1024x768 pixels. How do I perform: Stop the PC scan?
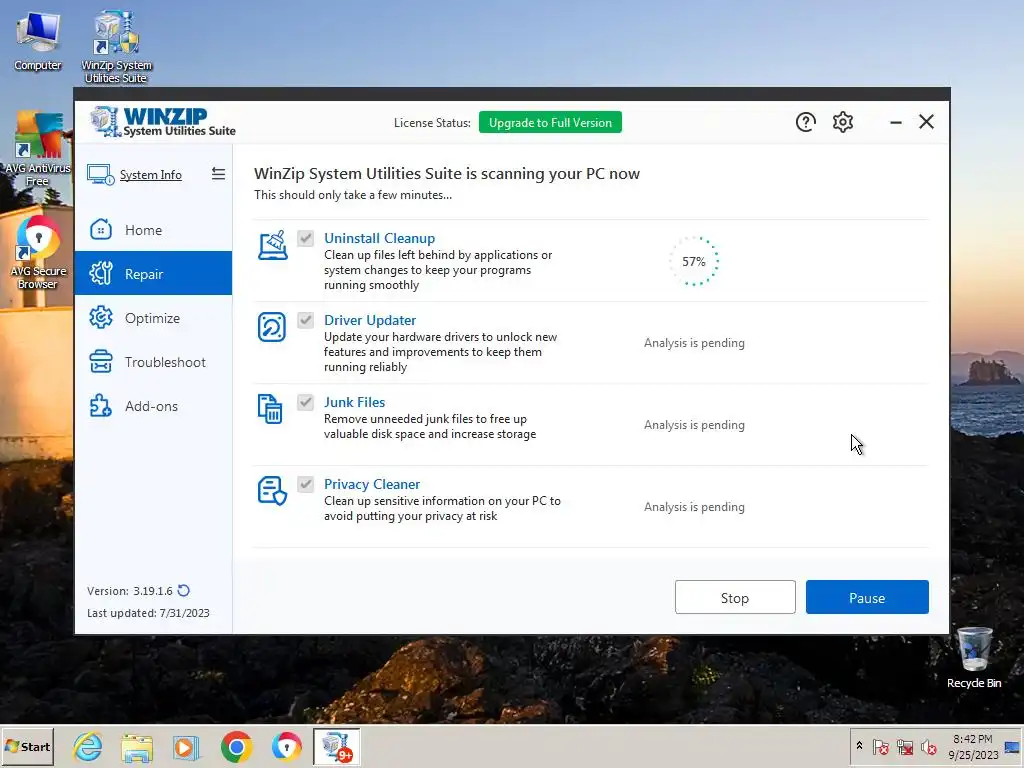point(735,597)
